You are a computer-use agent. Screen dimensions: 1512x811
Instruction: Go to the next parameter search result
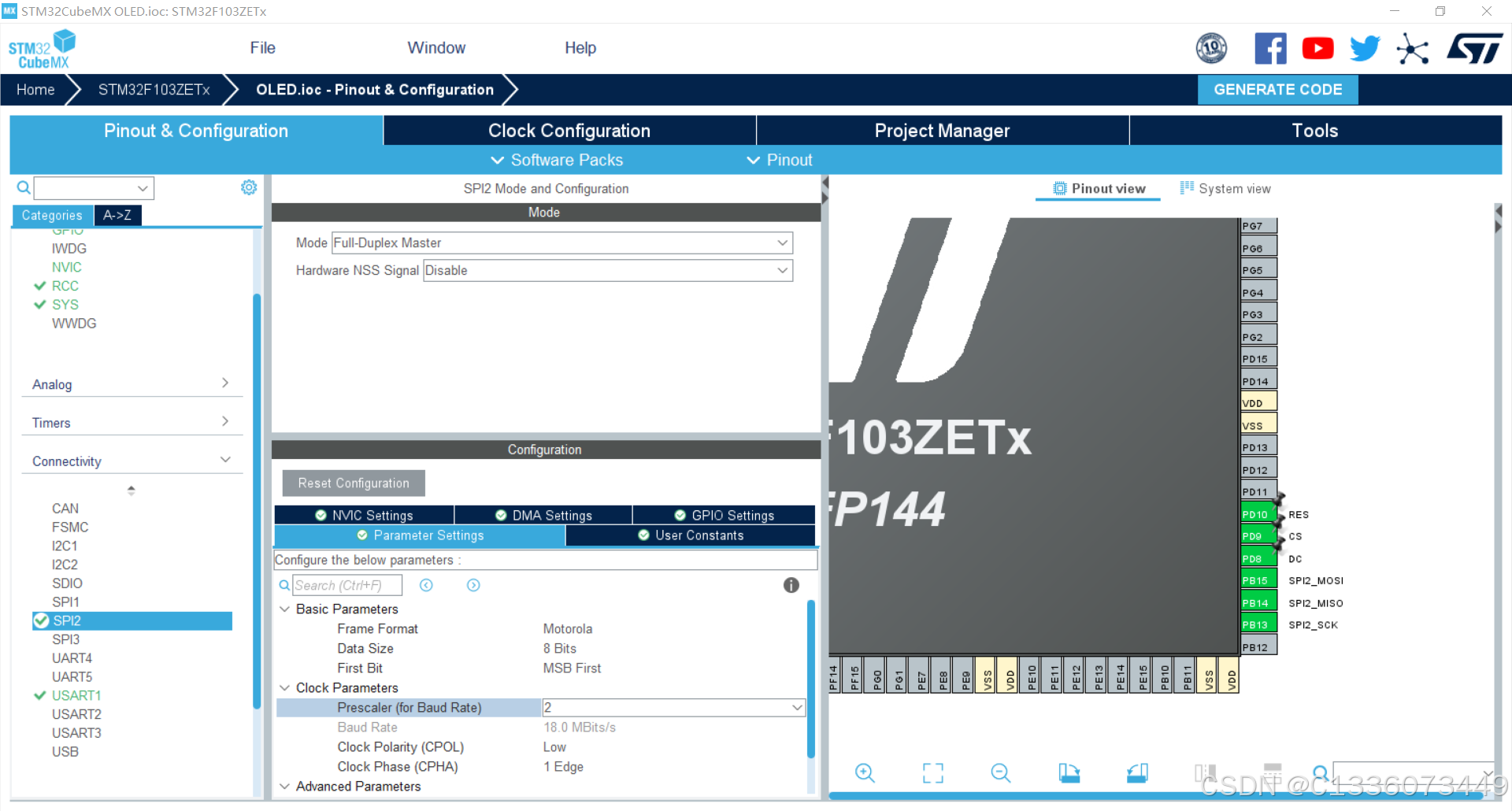473,585
